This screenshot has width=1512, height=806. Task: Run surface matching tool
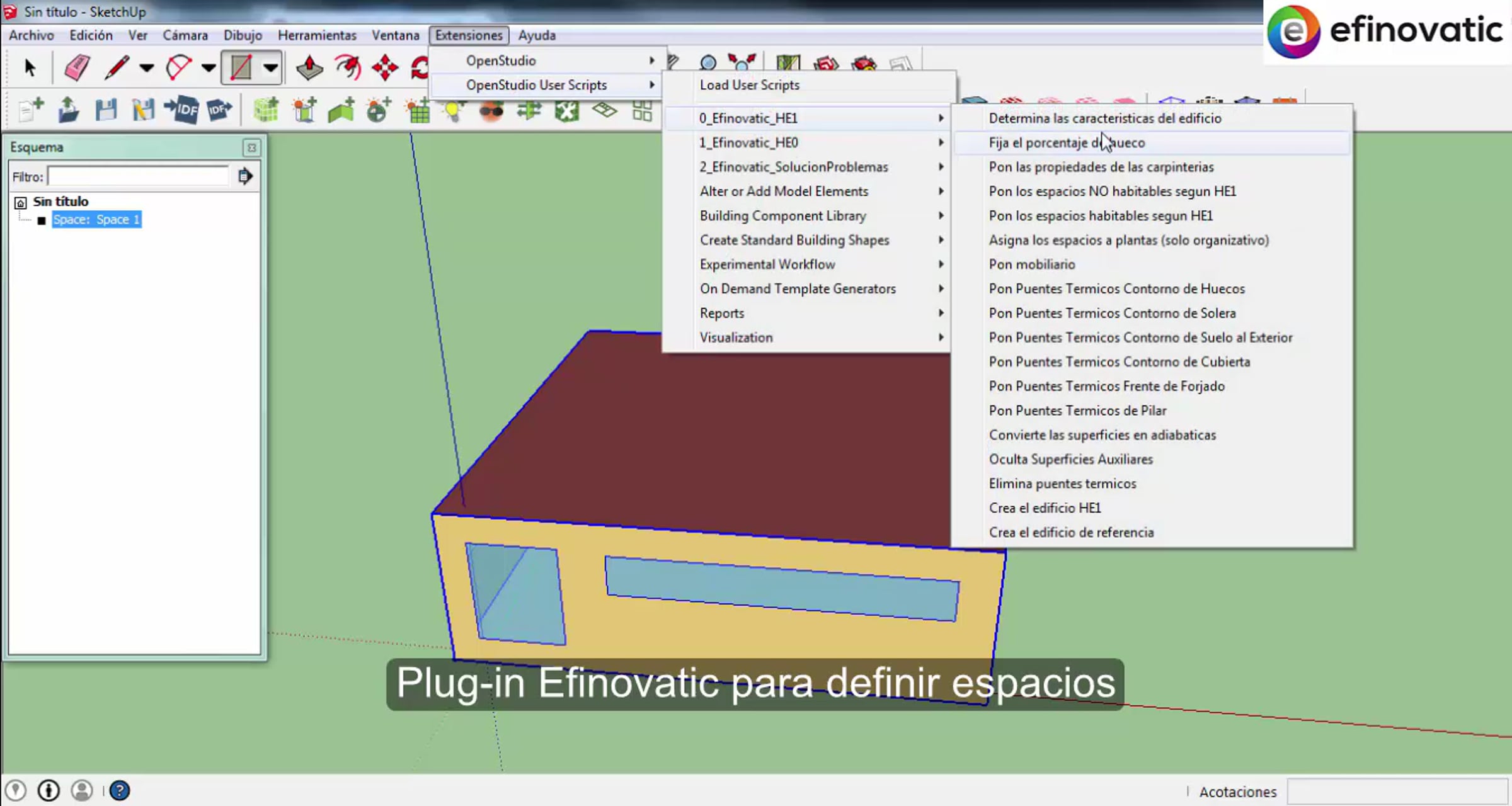529,110
